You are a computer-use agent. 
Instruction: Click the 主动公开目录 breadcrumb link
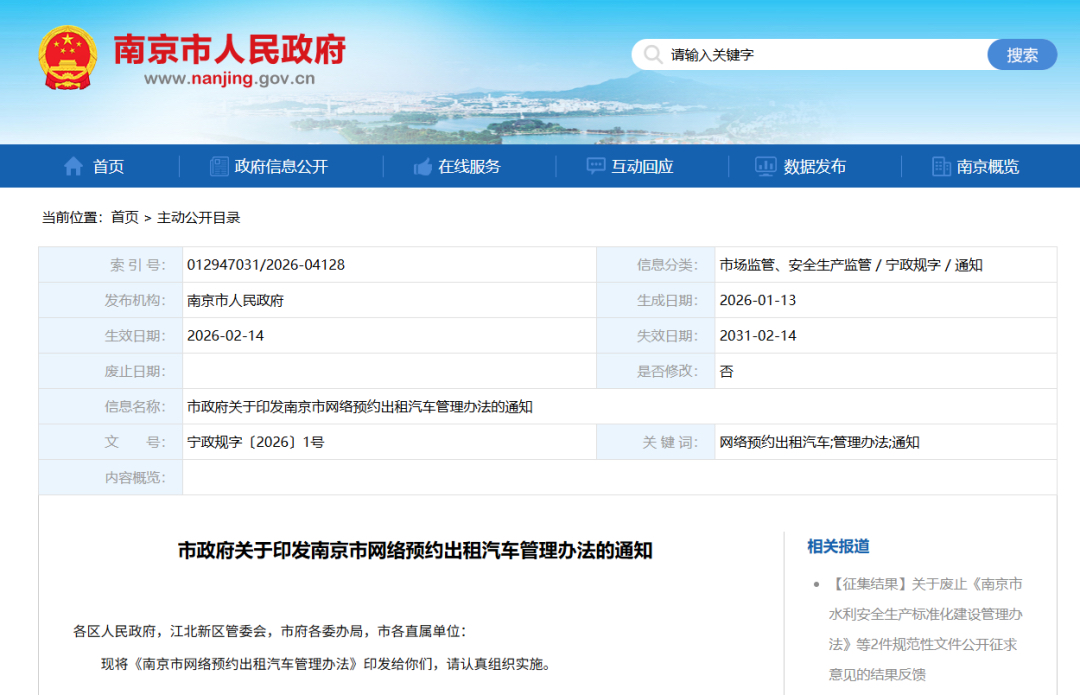tap(198, 217)
